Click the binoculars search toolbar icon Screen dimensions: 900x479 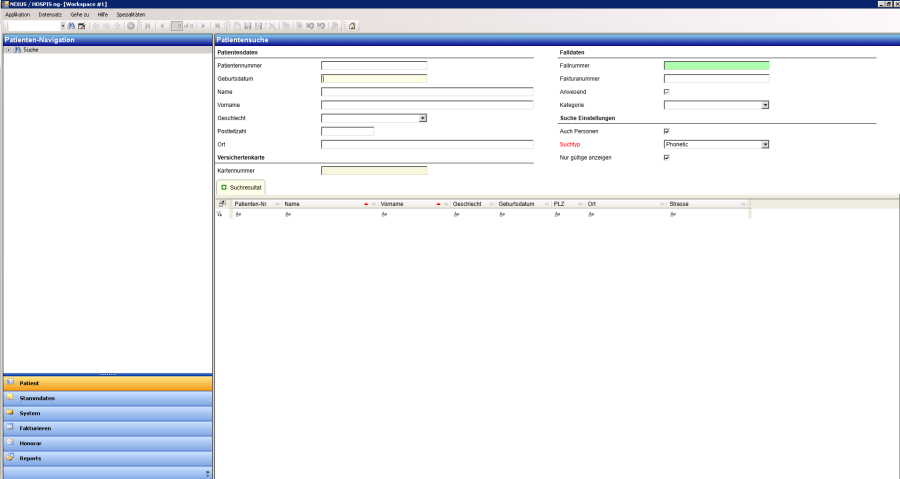(x=71, y=26)
